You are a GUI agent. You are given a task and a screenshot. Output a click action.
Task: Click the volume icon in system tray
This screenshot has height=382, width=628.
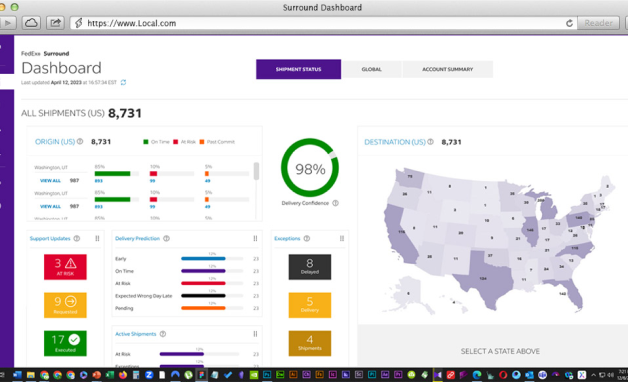coord(610,375)
